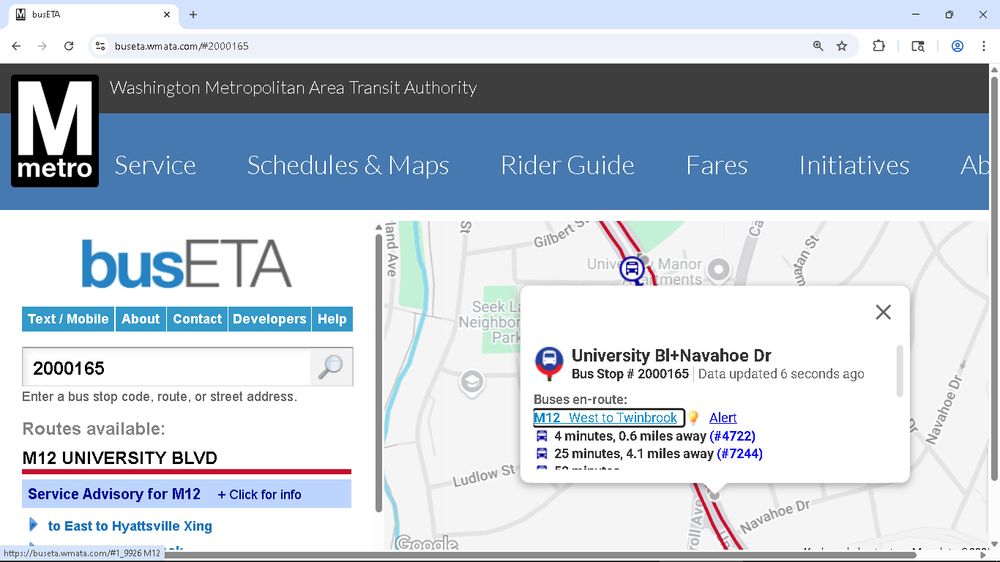Click the page vertical scrollbar
This screenshot has height=562, width=1000.
[x=994, y=279]
